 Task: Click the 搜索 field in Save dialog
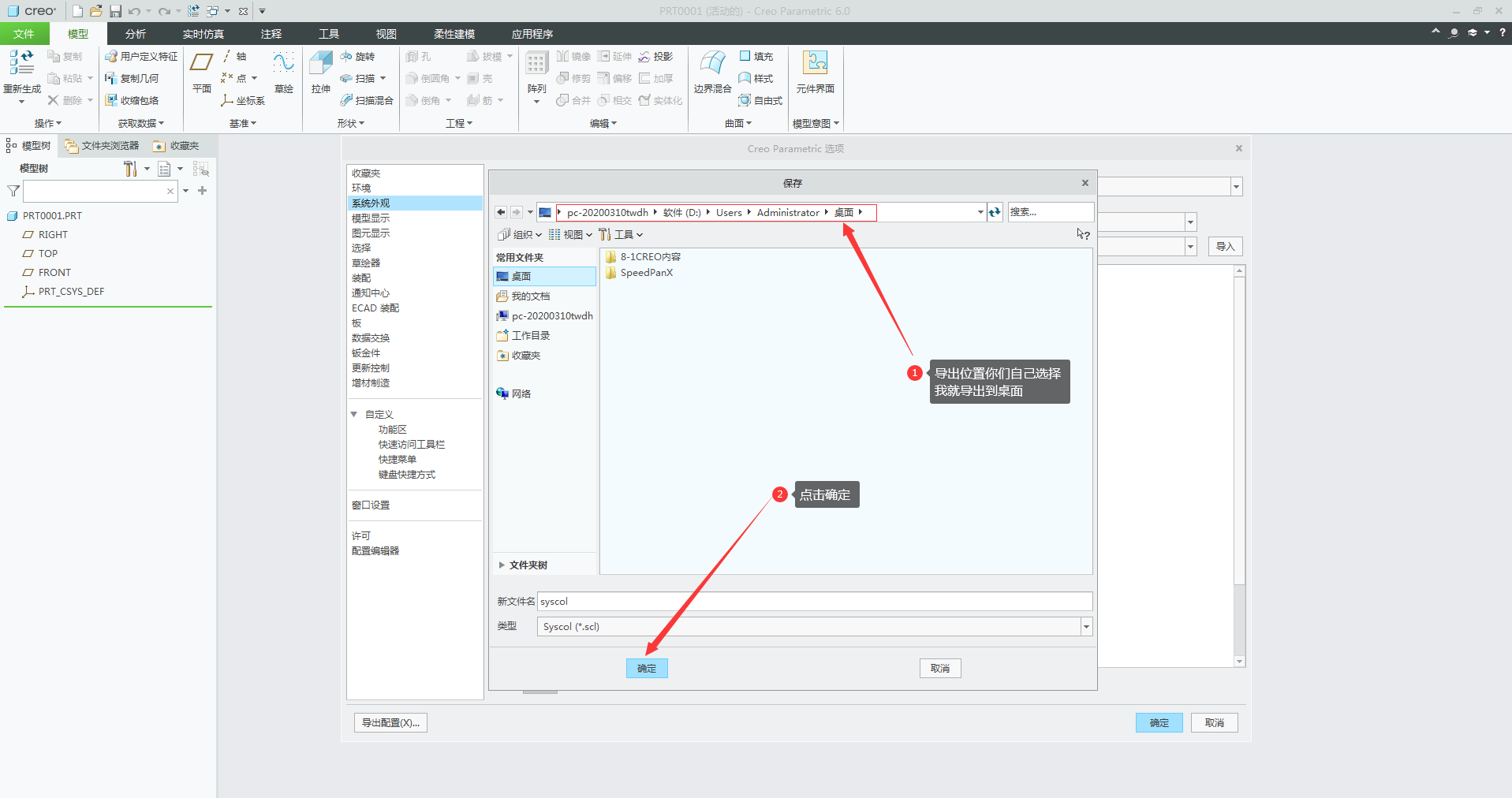point(1051,212)
